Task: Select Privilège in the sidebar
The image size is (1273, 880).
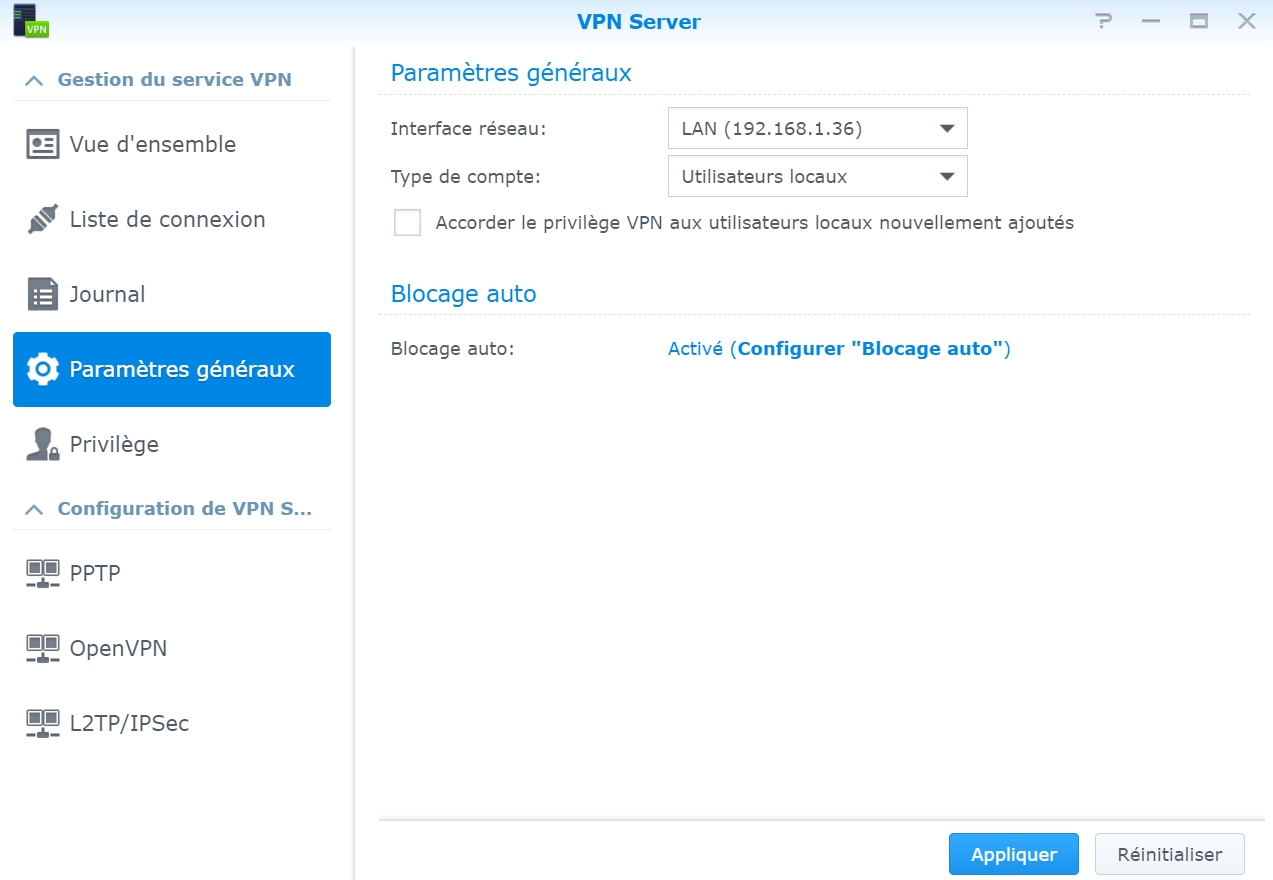Action: coord(172,444)
